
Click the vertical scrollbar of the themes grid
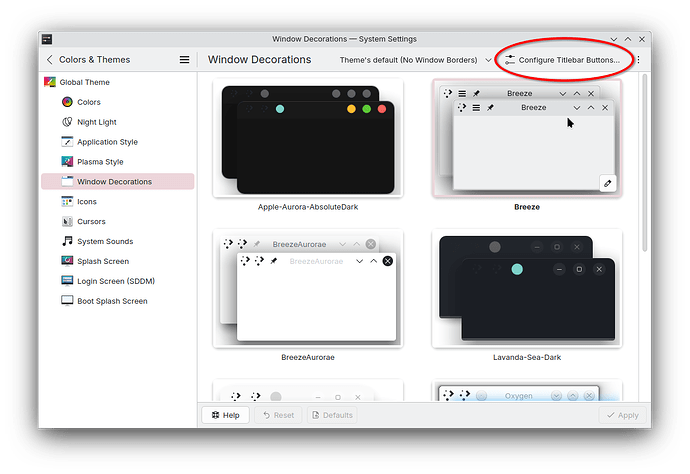(x=645, y=163)
